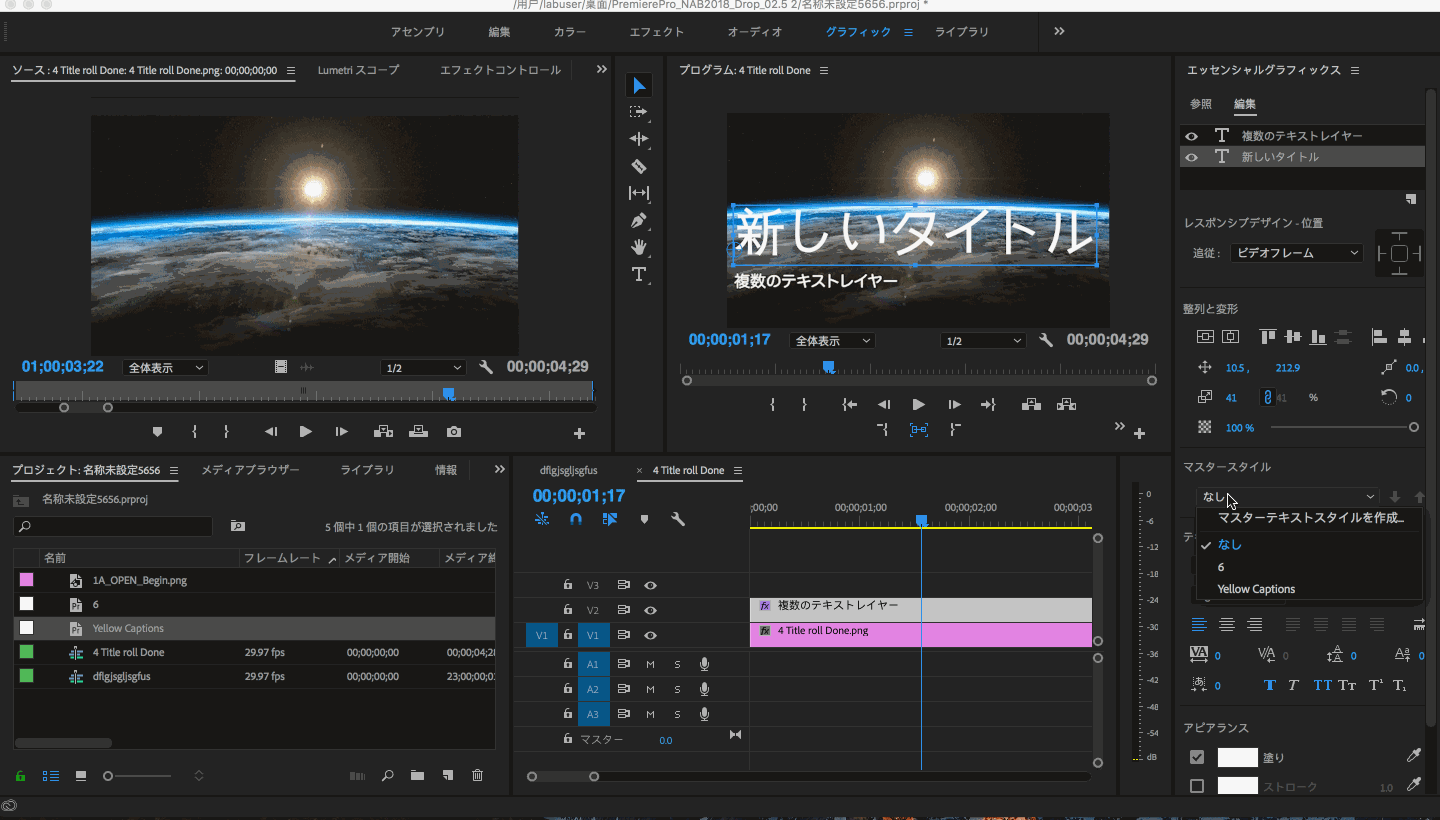
Task: Choose Yellow Captions master style
Action: coord(1256,589)
